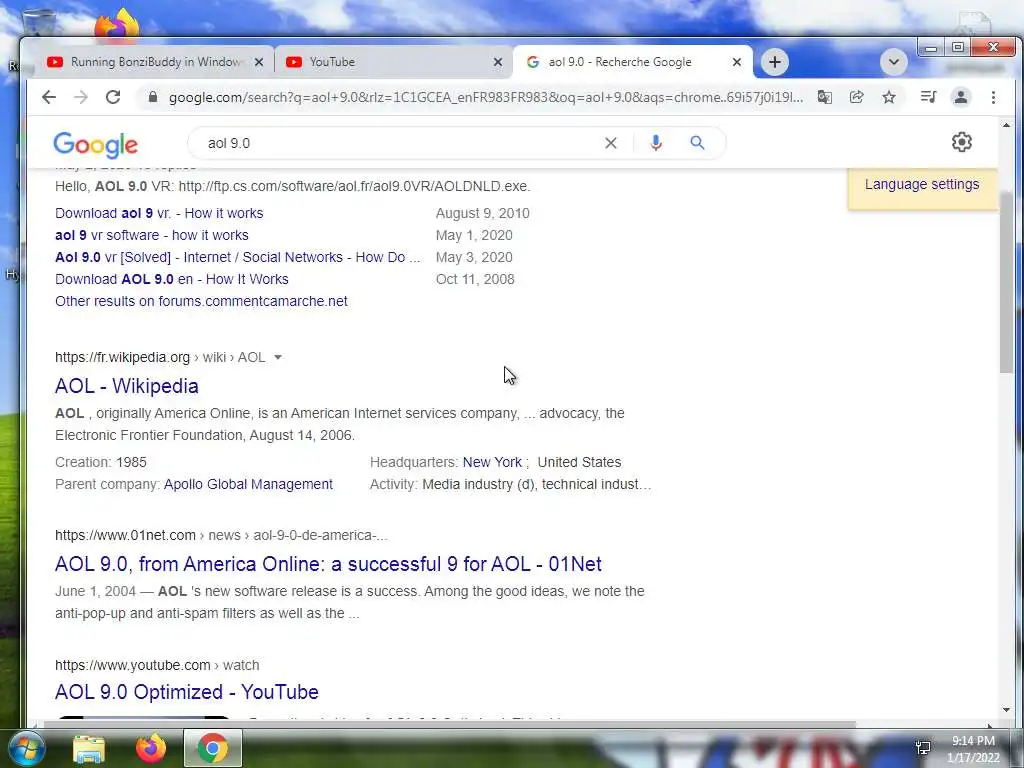The image size is (1024, 768).
Task: Close the aol 9.0 Recherche Google tab
Action: pos(737,62)
